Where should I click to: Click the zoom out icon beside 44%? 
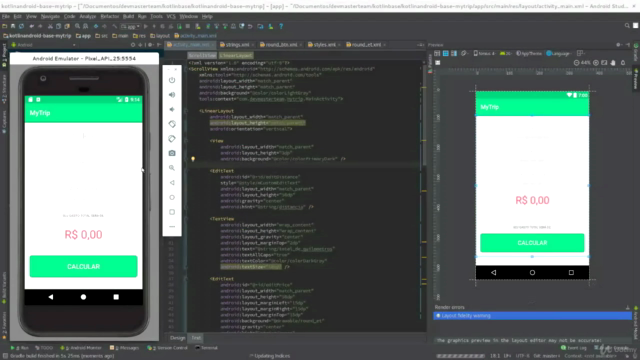pyautogui.click(x=576, y=63)
